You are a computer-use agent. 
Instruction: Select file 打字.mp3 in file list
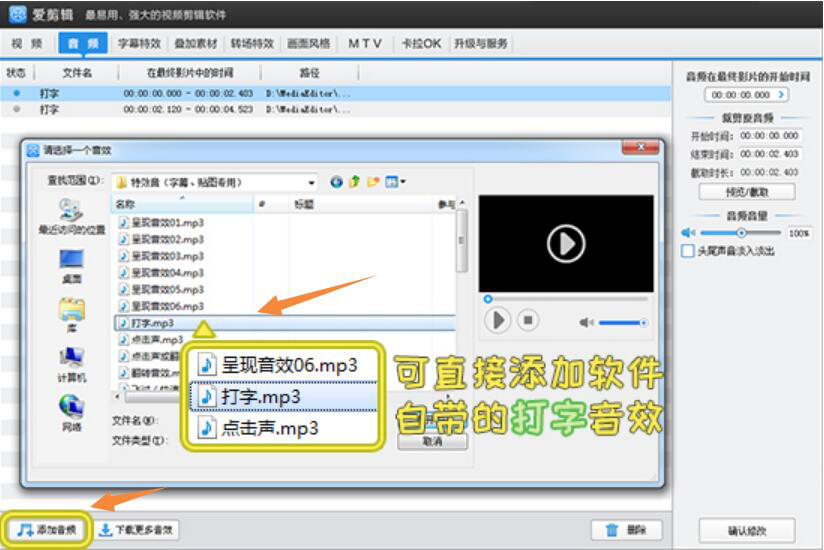[284, 323]
